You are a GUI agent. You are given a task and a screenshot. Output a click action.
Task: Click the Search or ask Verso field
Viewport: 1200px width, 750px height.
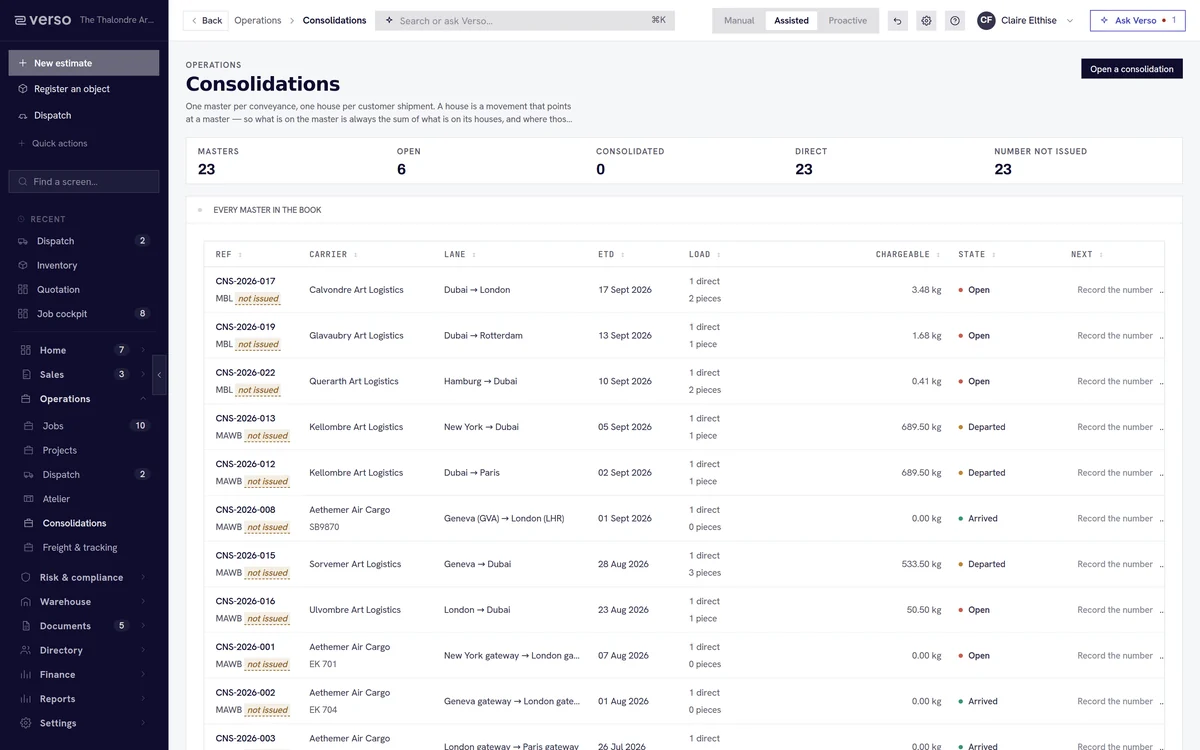pyautogui.click(x=525, y=20)
